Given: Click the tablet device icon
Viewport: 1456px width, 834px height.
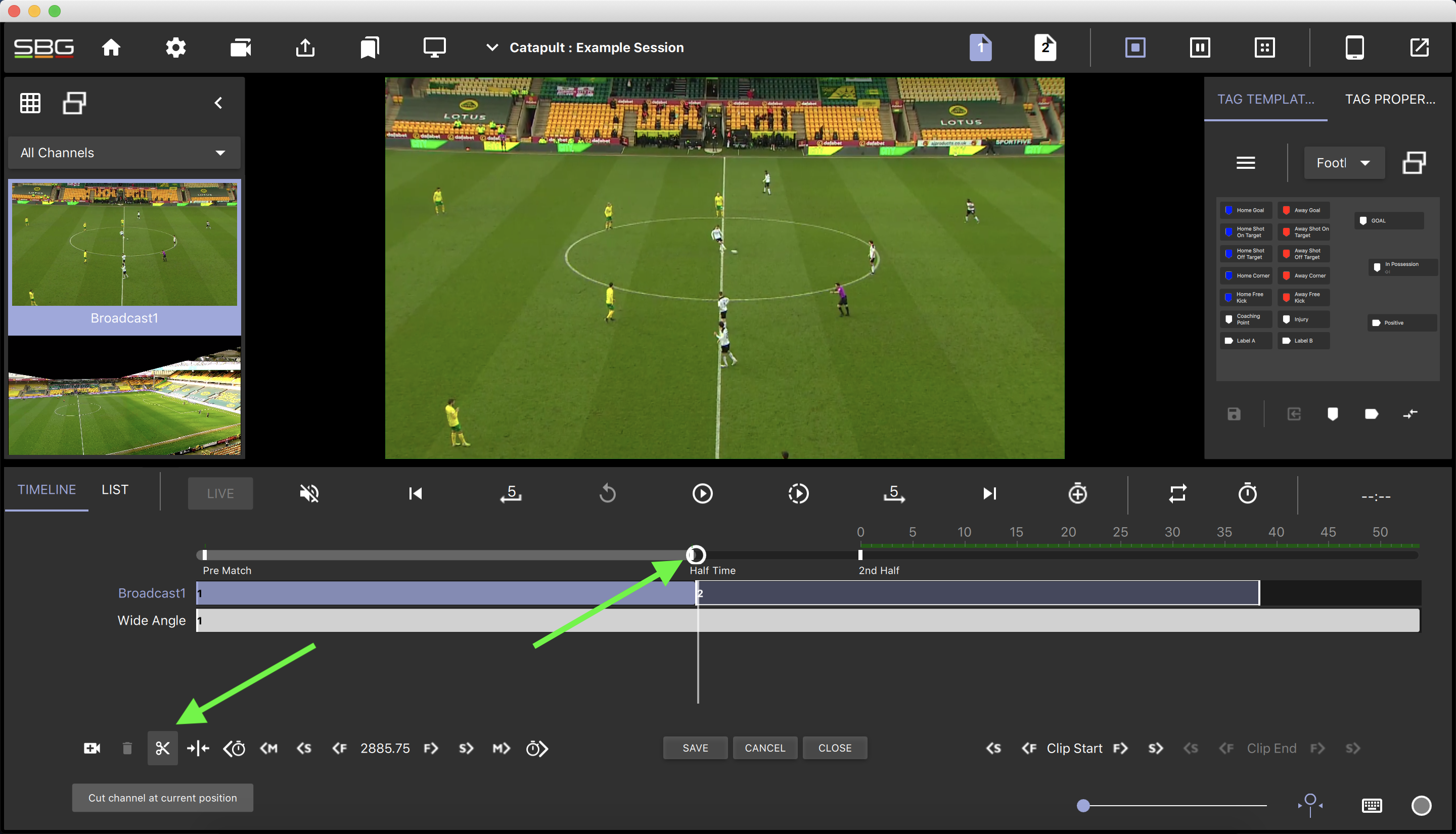Looking at the screenshot, I should (1354, 47).
